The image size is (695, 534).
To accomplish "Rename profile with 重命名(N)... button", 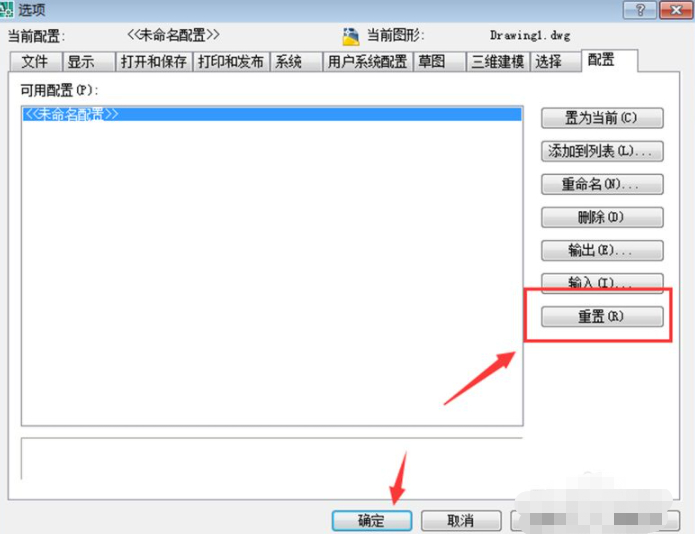I will (602, 185).
